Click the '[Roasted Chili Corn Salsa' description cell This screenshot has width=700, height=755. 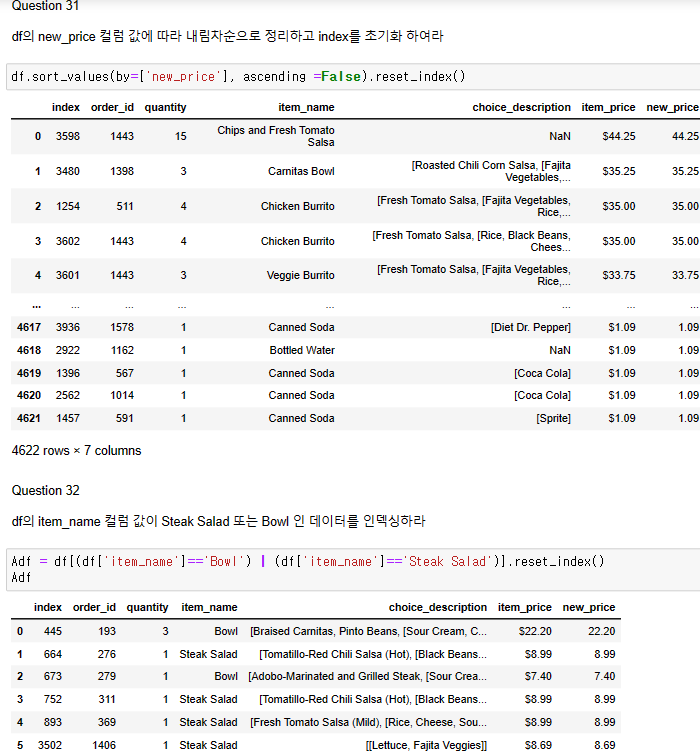(x=491, y=171)
